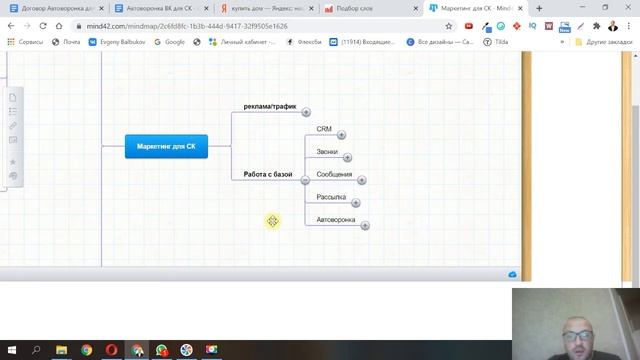Viewport: 640px width, 360px height.
Task: Open the Tilda bookmark
Action: tap(496, 42)
